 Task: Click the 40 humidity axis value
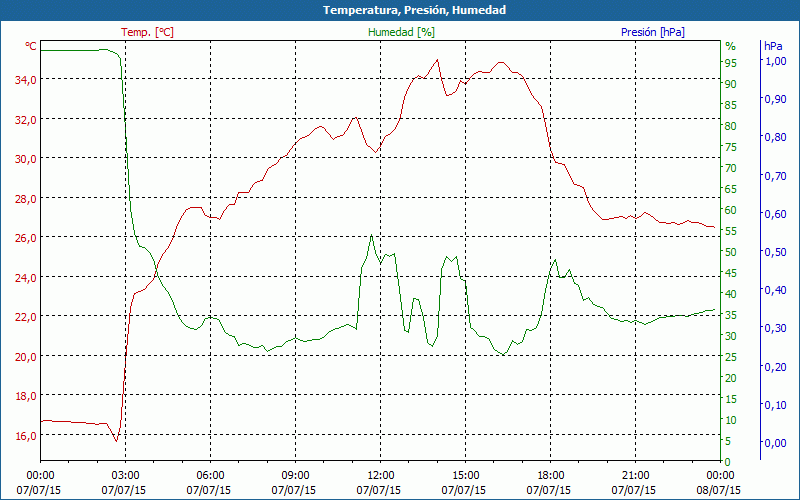point(731,294)
